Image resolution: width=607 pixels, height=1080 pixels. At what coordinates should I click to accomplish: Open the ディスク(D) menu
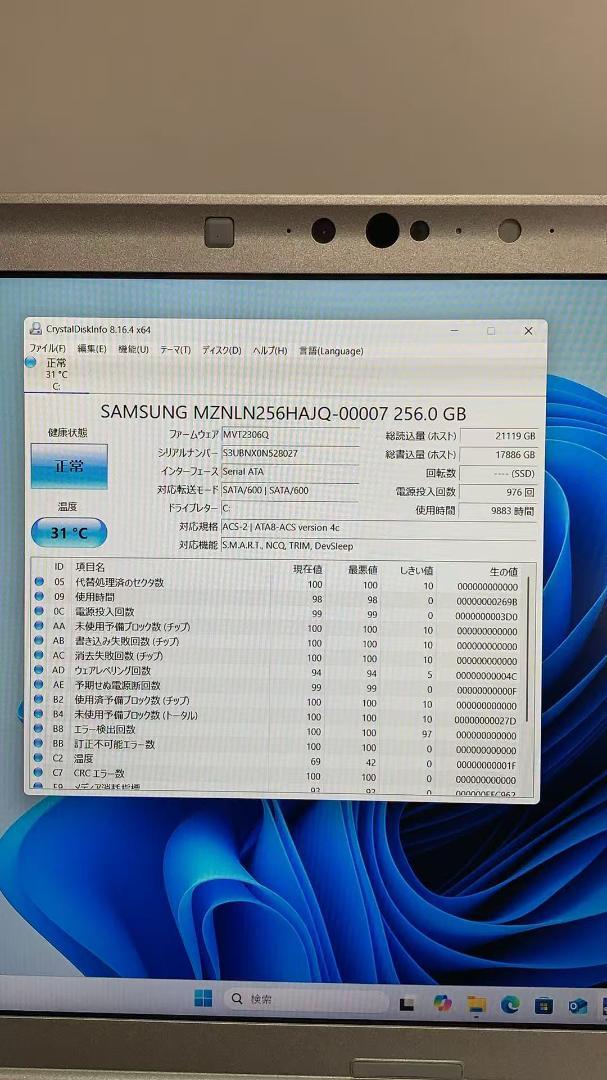coord(221,351)
